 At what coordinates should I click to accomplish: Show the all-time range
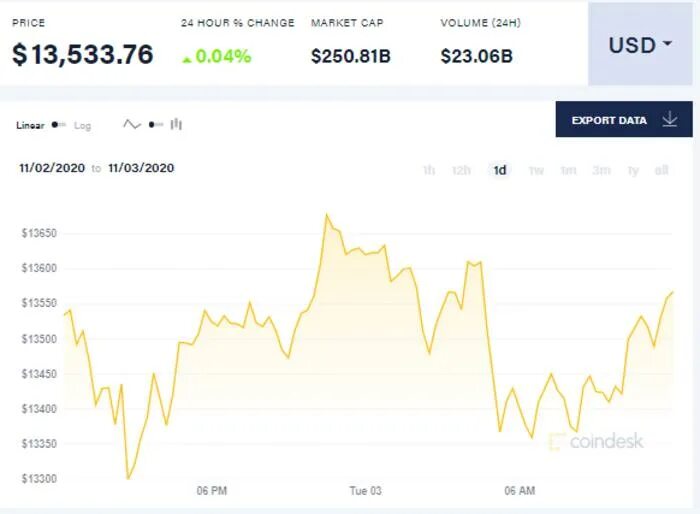tap(662, 170)
